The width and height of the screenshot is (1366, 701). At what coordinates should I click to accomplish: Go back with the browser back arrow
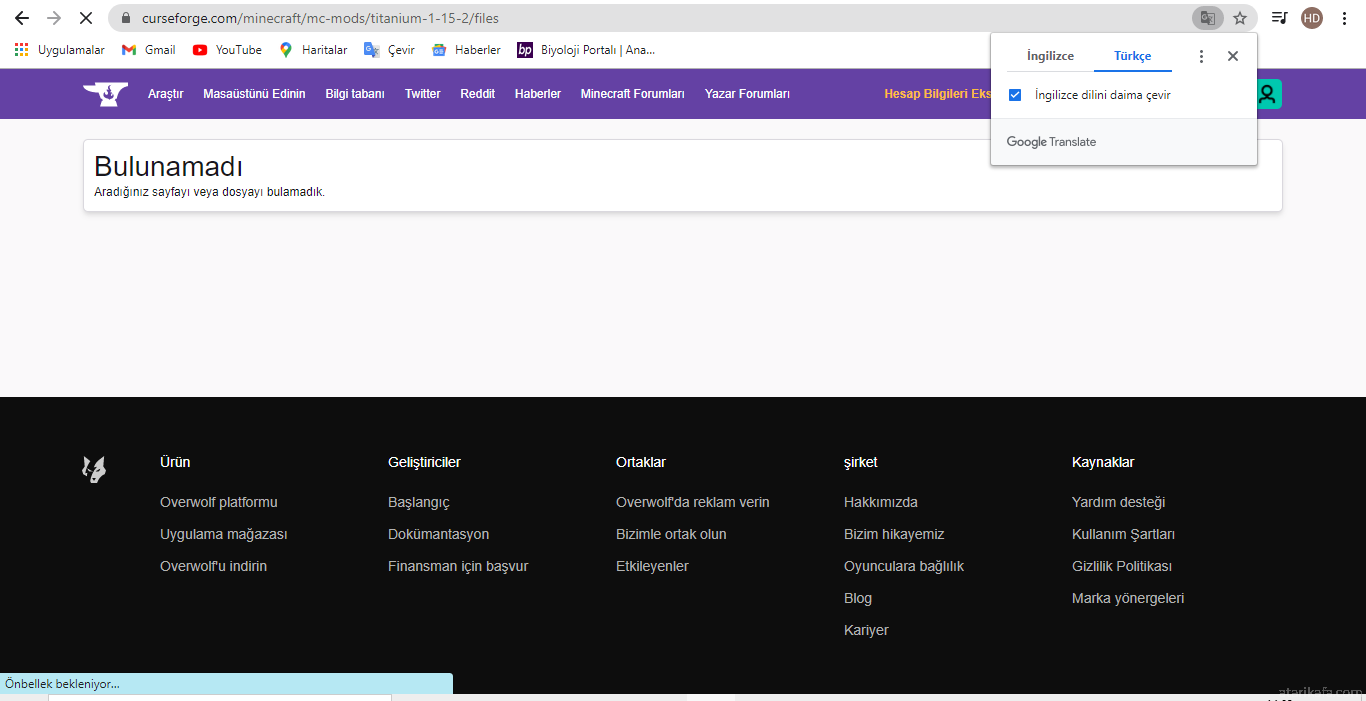[22, 18]
